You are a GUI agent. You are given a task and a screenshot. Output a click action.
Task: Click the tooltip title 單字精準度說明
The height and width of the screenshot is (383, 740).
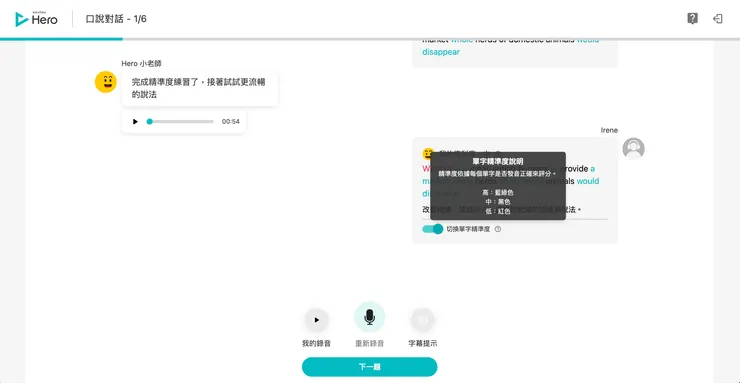click(x=498, y=161)
